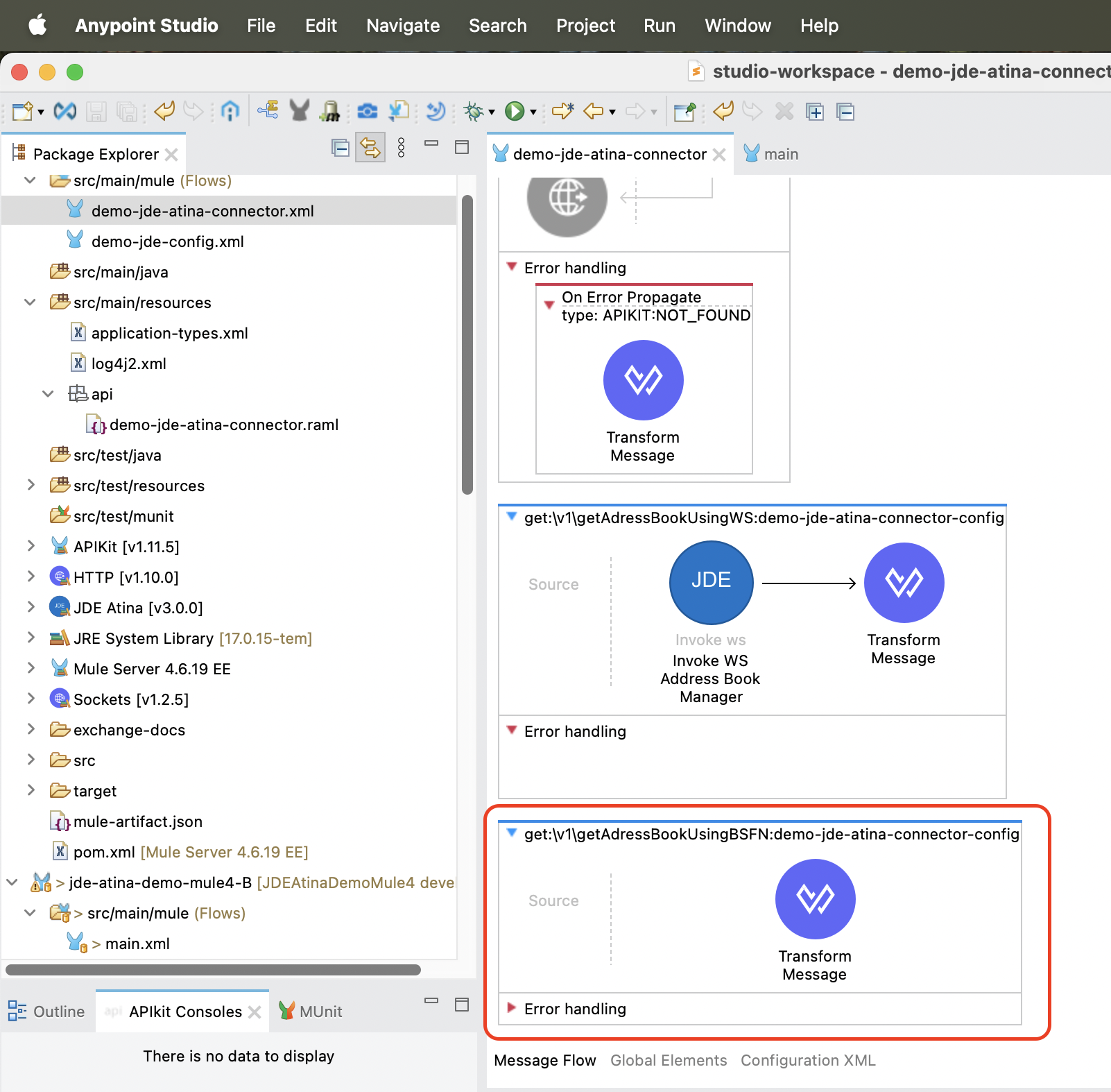The height and width of the screenshot is (1092, 1111).
Task: Open the Run menu in menu bar
Action: coord(659,26)
